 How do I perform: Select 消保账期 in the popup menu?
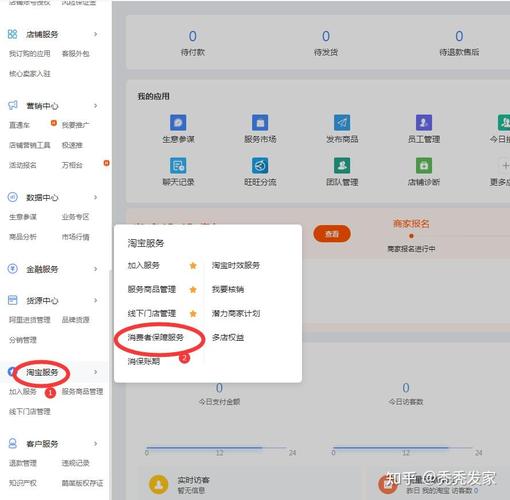[144, 361]
